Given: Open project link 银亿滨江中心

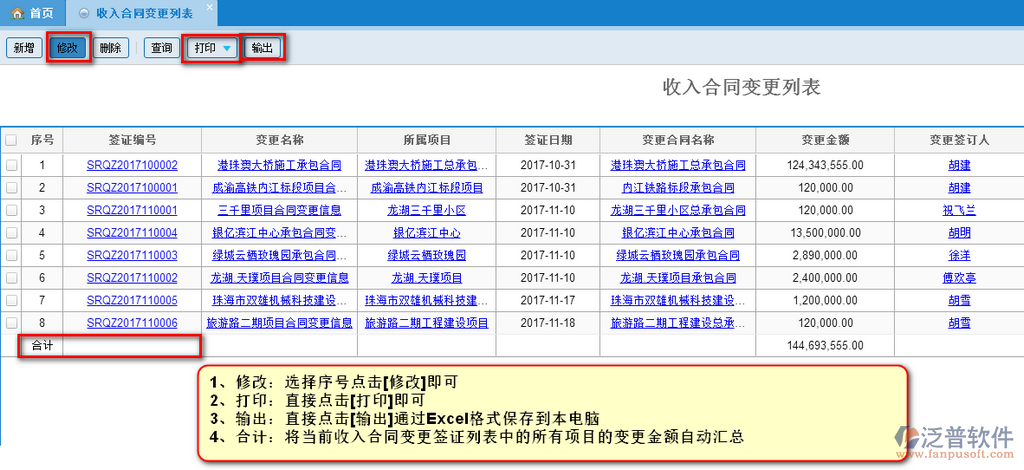Looking at the screenshot, I should coord(426,233).
